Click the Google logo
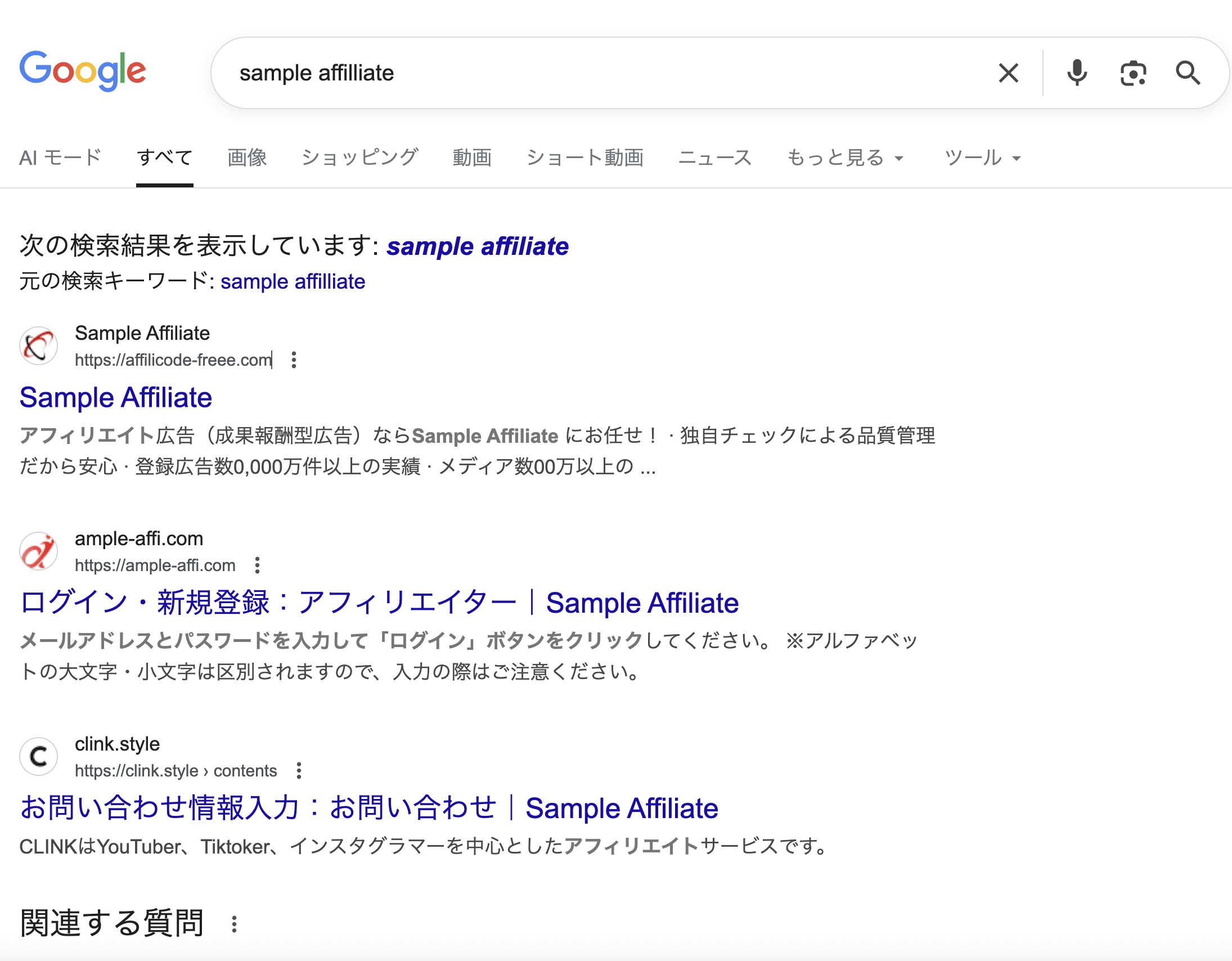The width and height of the screenshot is (1232, 961). (83, 71)
